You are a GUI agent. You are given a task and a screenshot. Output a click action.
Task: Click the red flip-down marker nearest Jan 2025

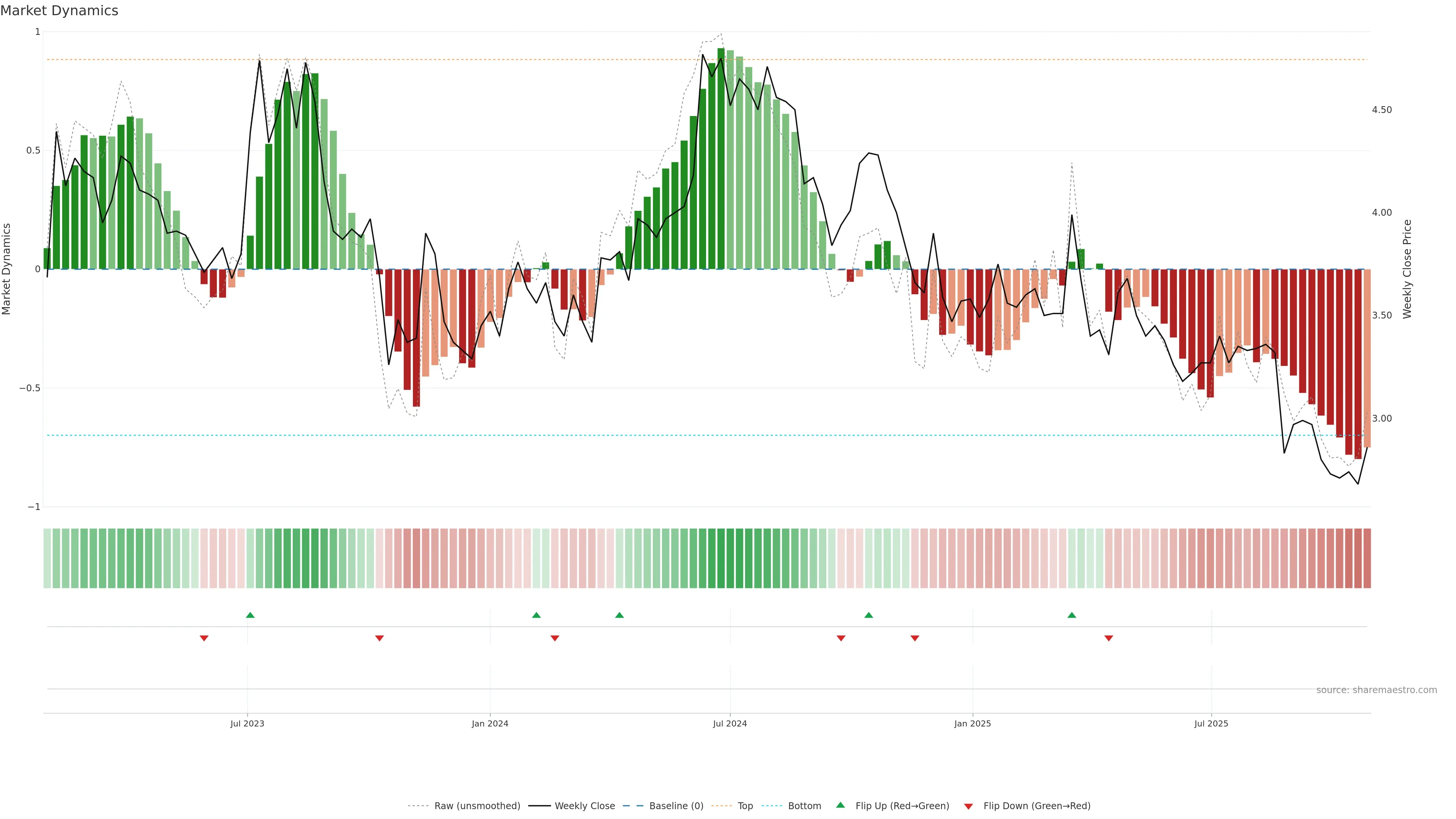coord(915,638)
